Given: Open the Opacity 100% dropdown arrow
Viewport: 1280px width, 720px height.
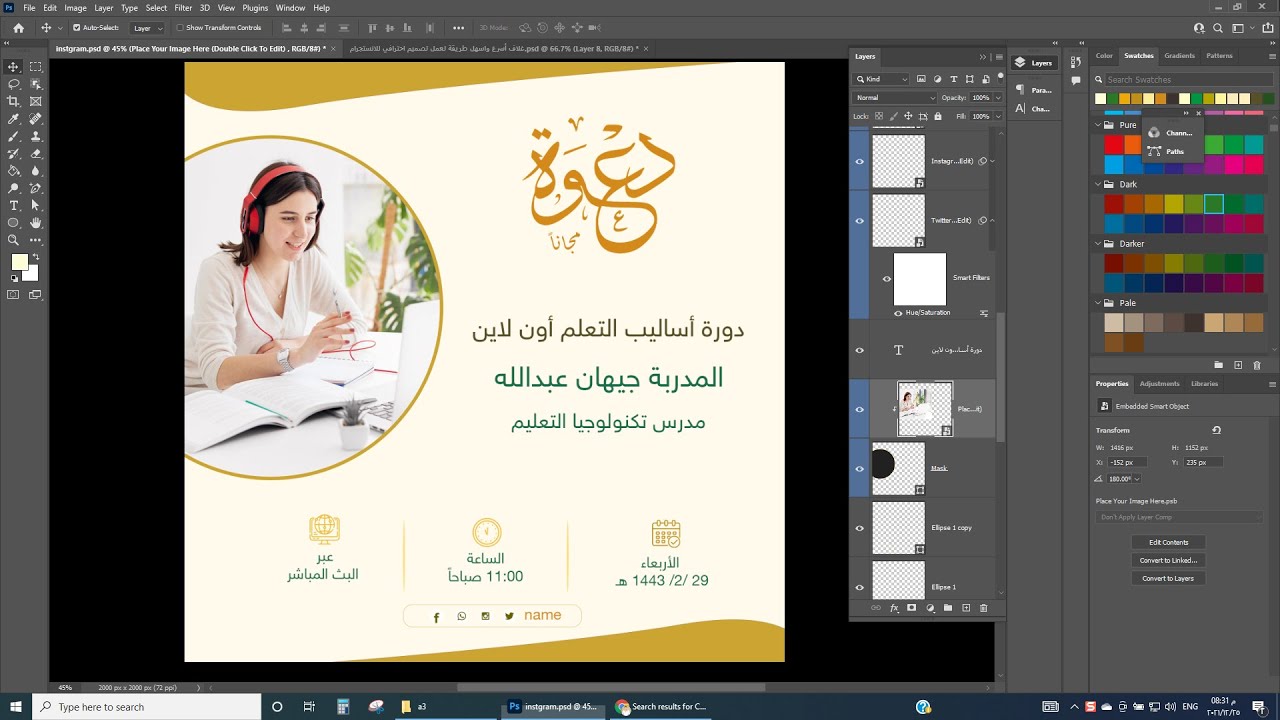Looking at the screenshot, I should coord(997,98).
